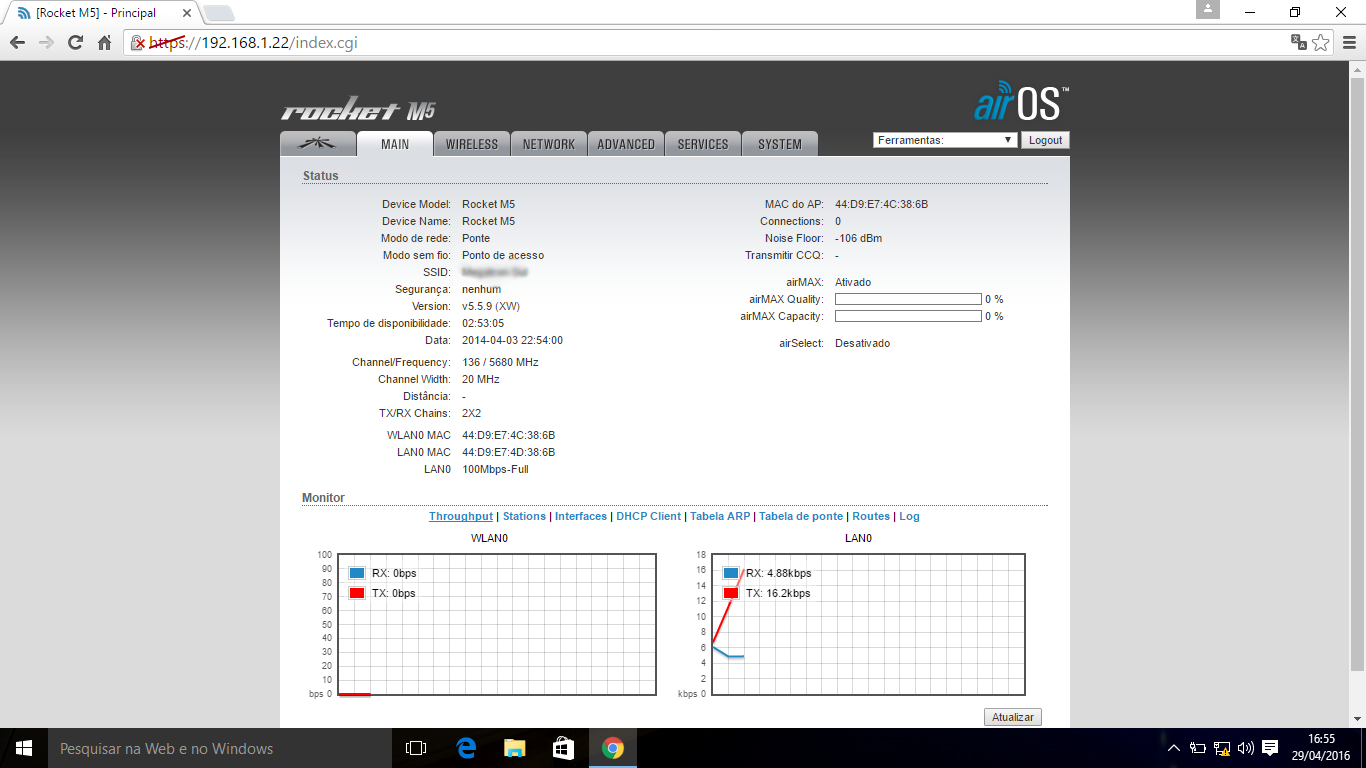Image resolution: width=1366 pixels, height=768 pixels.
Task: Launch Microsoft Edge from the taskbar
Action: [x=465, y=748]
